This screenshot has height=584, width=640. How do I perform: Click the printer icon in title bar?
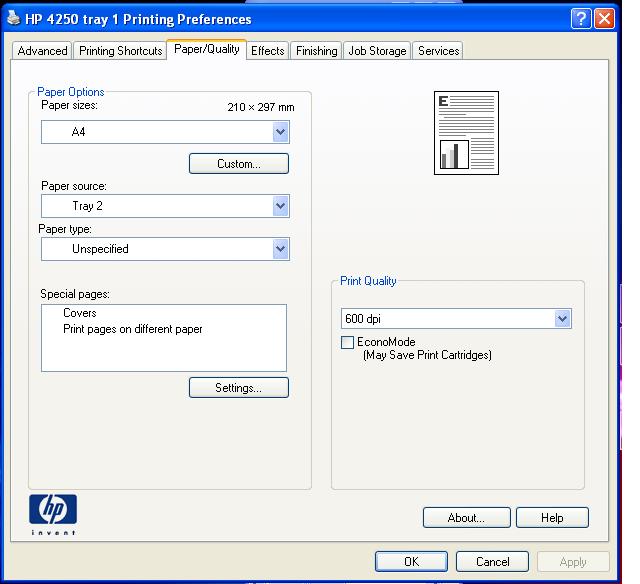point(13,18)
